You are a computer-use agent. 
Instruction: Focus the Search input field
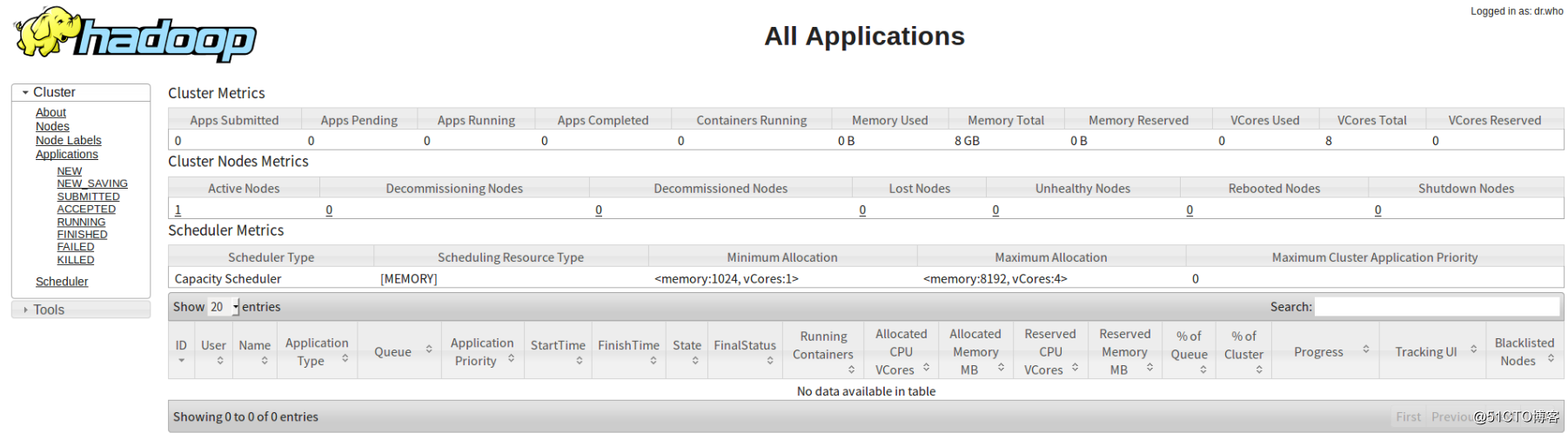pyautogui.click(x=1437, y=307)
